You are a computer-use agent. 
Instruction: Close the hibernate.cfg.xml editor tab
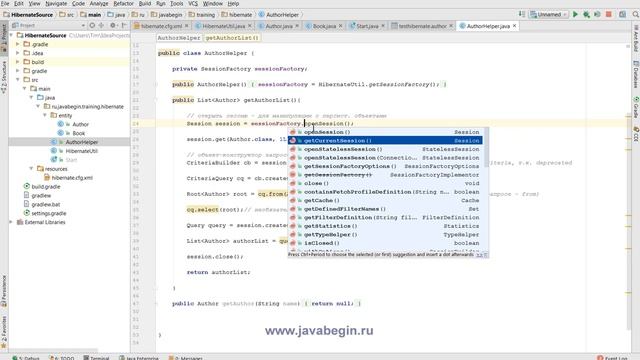point(187,26)
